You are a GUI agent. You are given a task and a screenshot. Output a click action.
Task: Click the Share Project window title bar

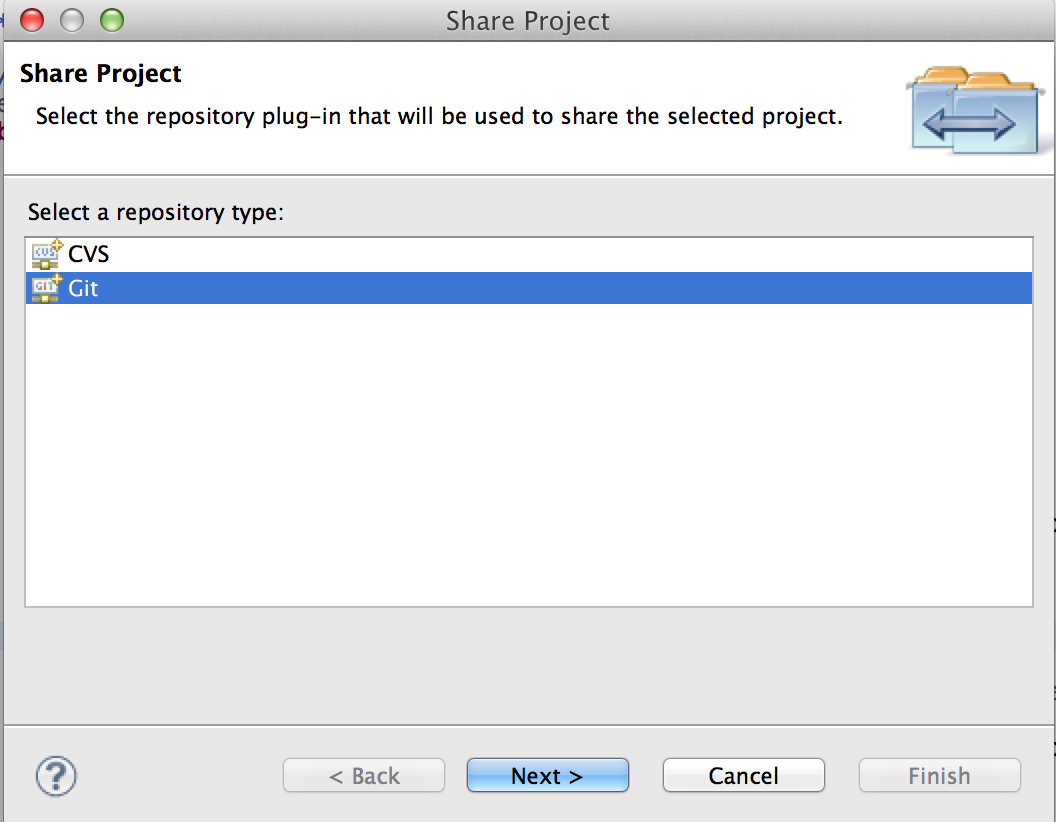click(x=527, y=21)
